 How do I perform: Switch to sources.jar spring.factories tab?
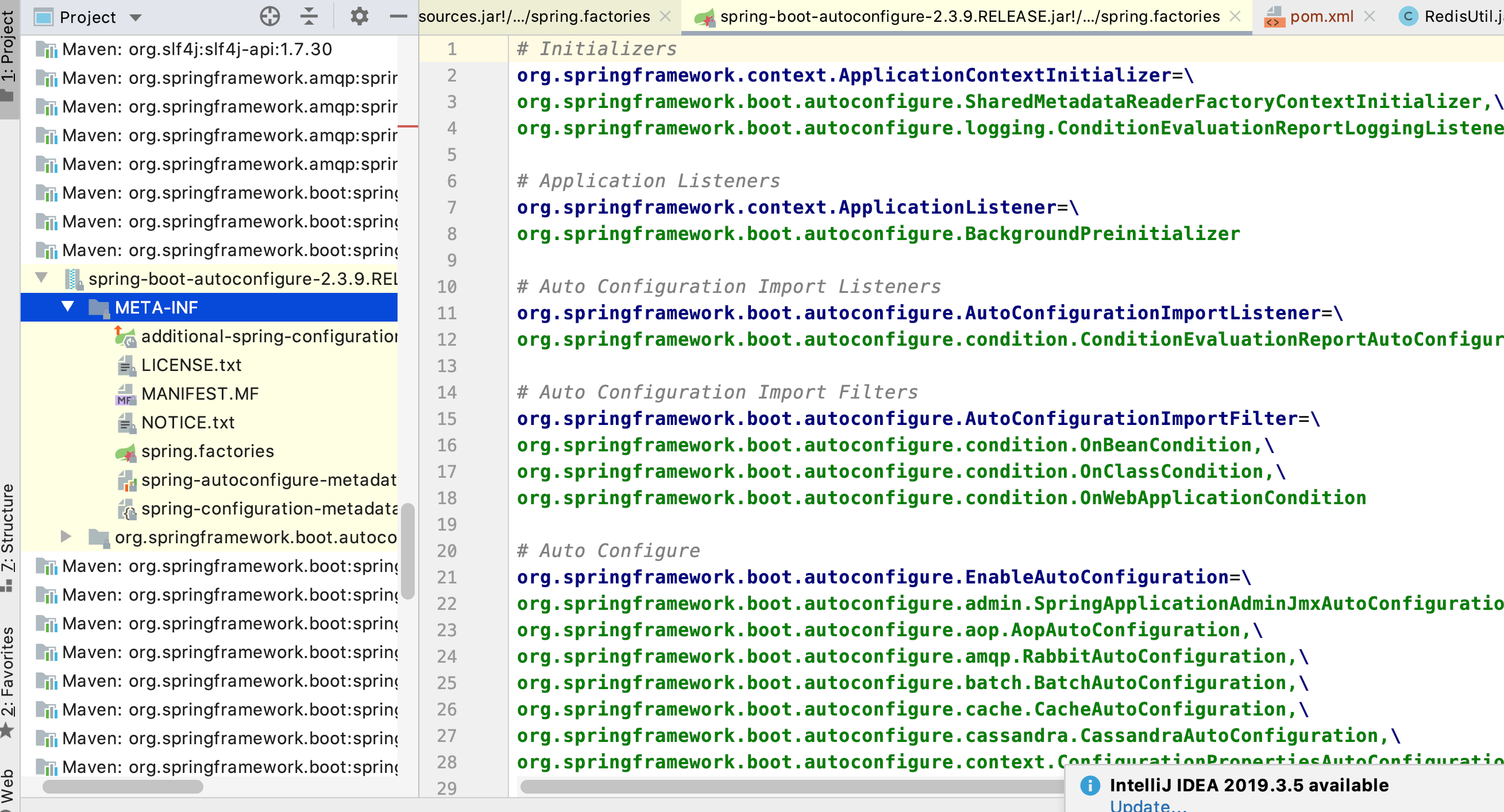(x=534, y=16)
